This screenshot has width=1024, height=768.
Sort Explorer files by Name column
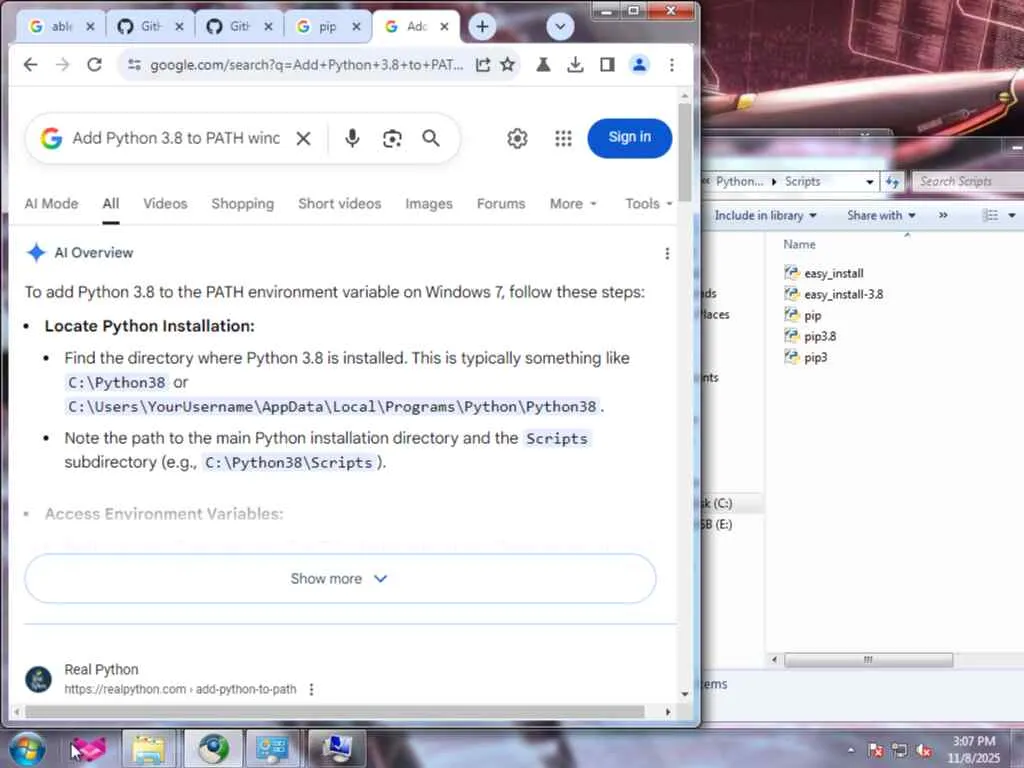799,244
